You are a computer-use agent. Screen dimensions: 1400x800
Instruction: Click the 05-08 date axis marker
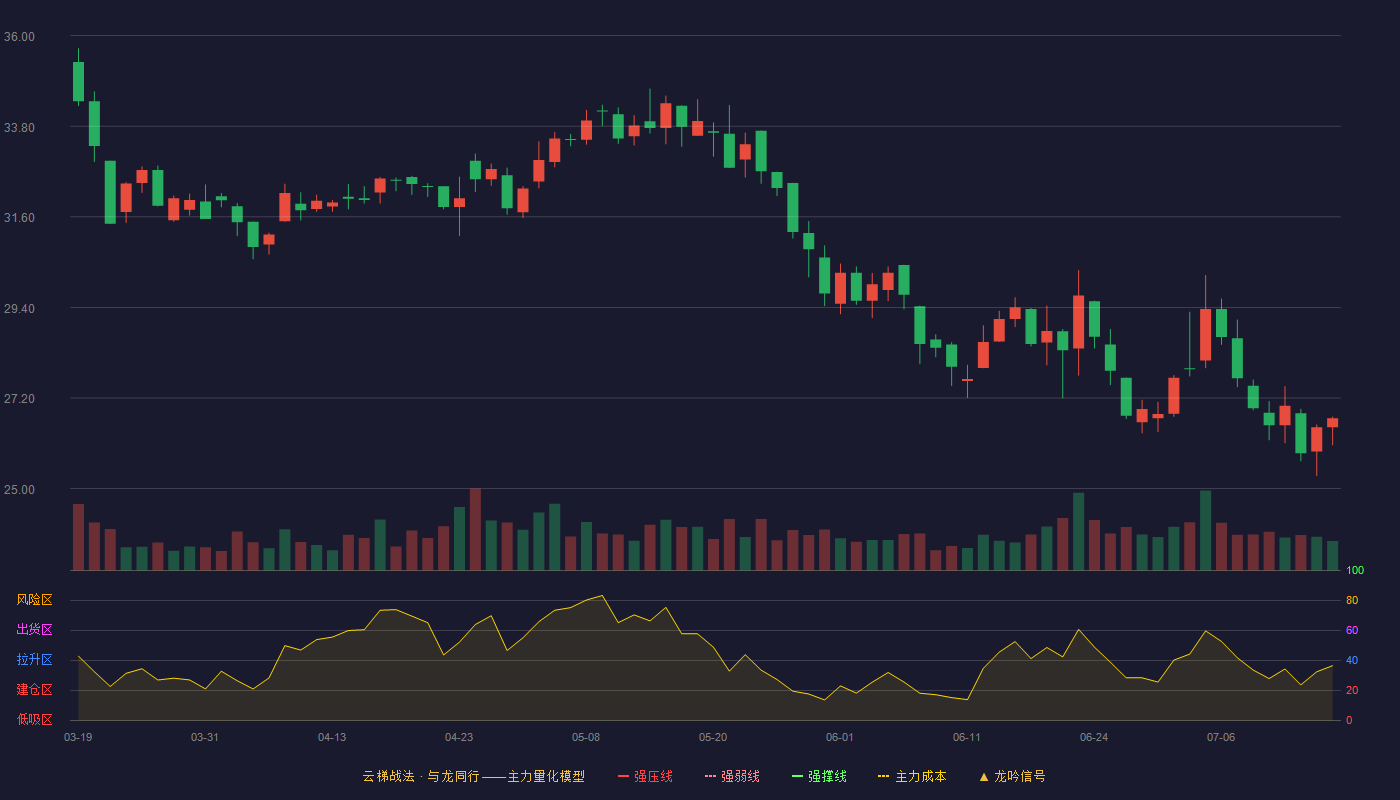586,737
